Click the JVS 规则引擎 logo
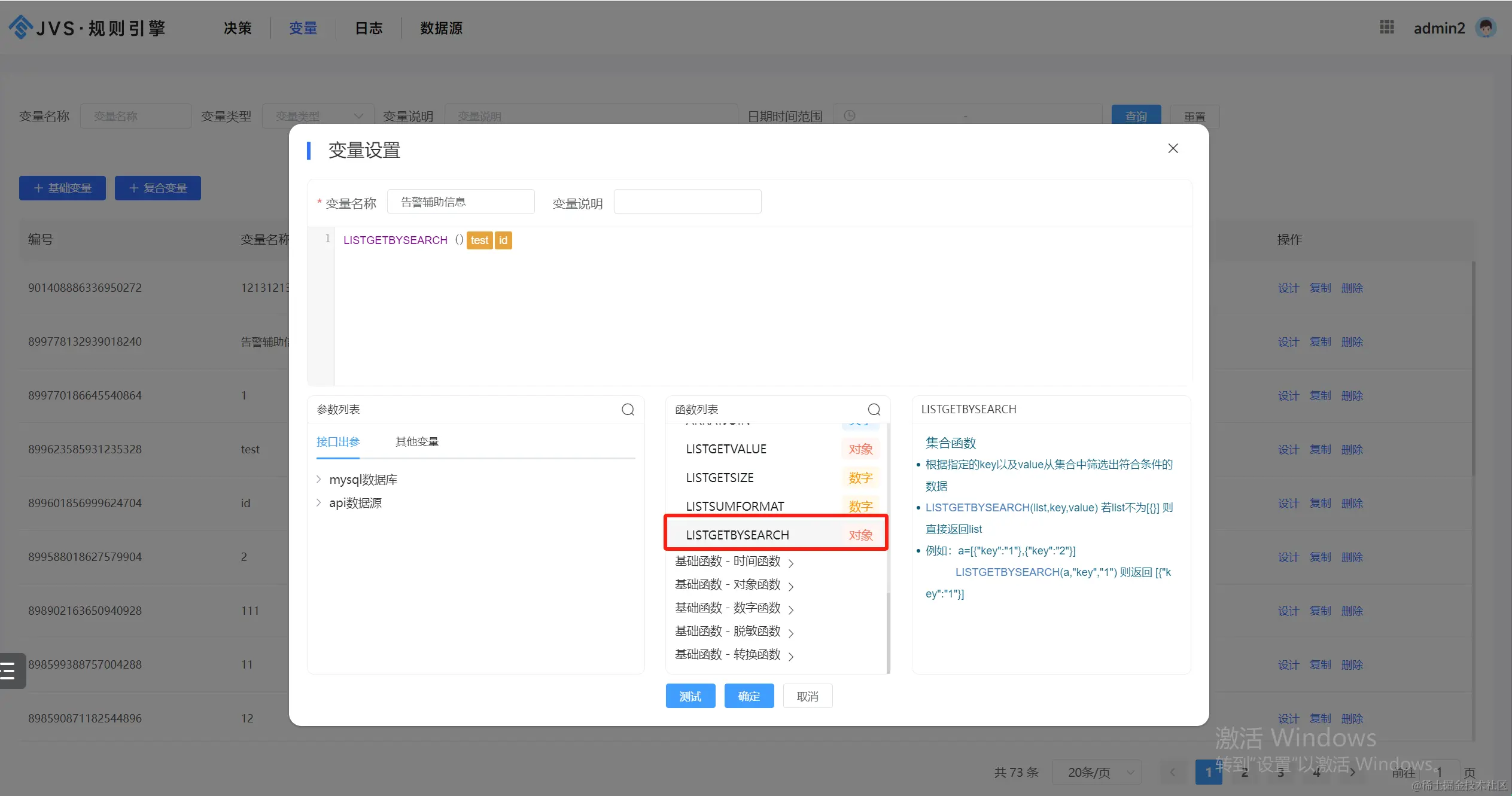The width and height of the screenshot is (1512, 796). (x=87, y=28)
